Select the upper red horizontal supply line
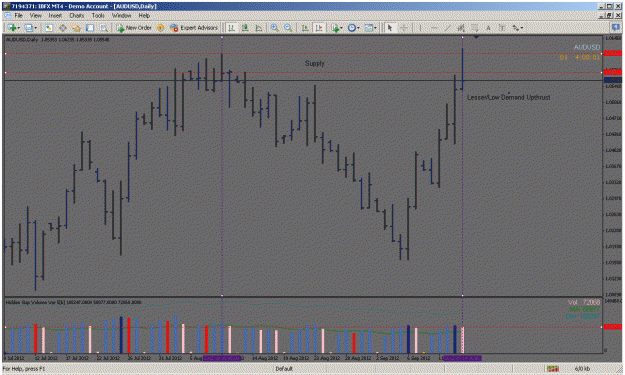Image resolution: width=625 pixels, height=375 pixels. point(303,53)
